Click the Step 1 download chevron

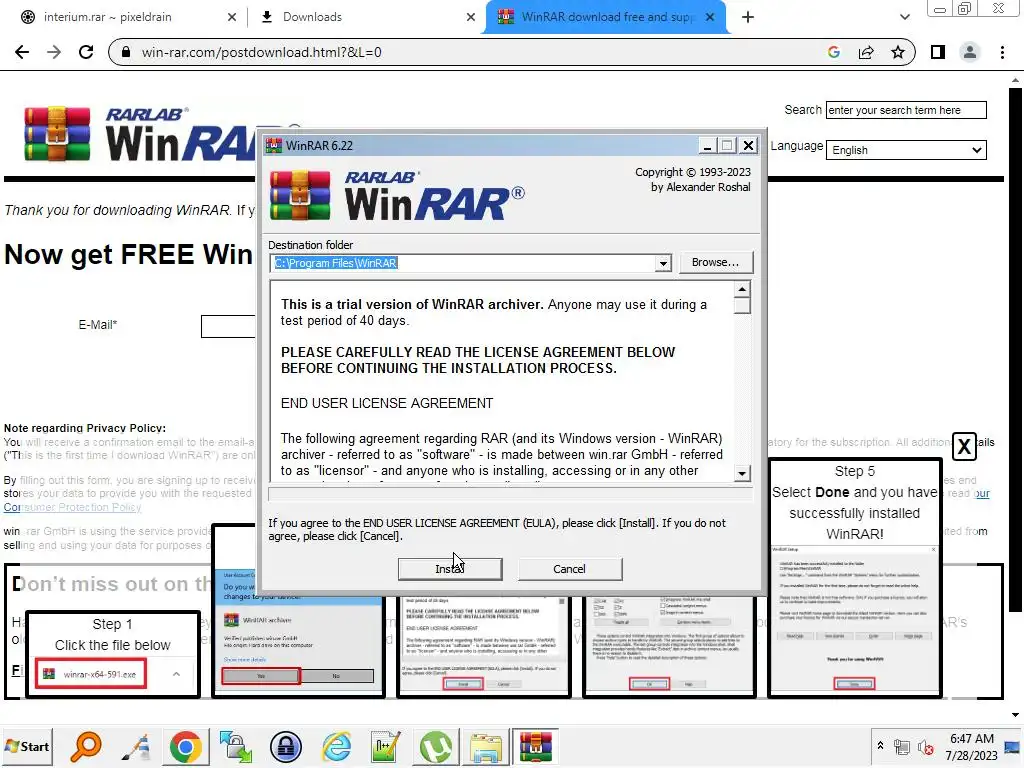click(176, 674)
